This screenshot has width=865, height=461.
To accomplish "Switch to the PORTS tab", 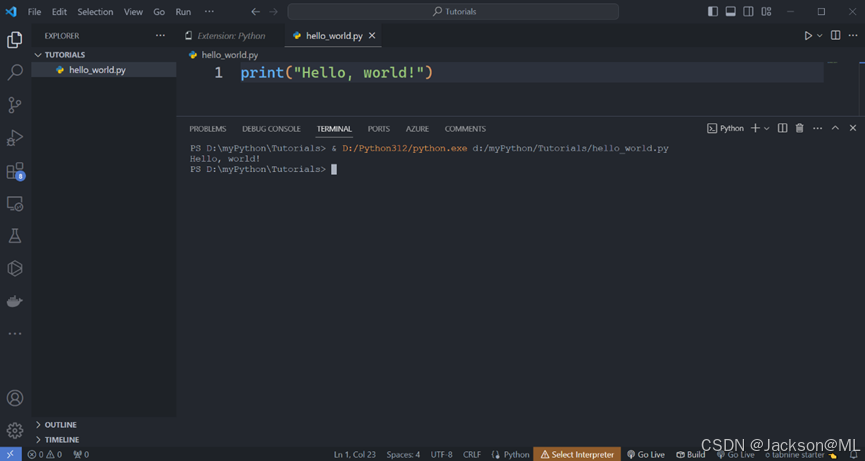I will click(379, 129).
